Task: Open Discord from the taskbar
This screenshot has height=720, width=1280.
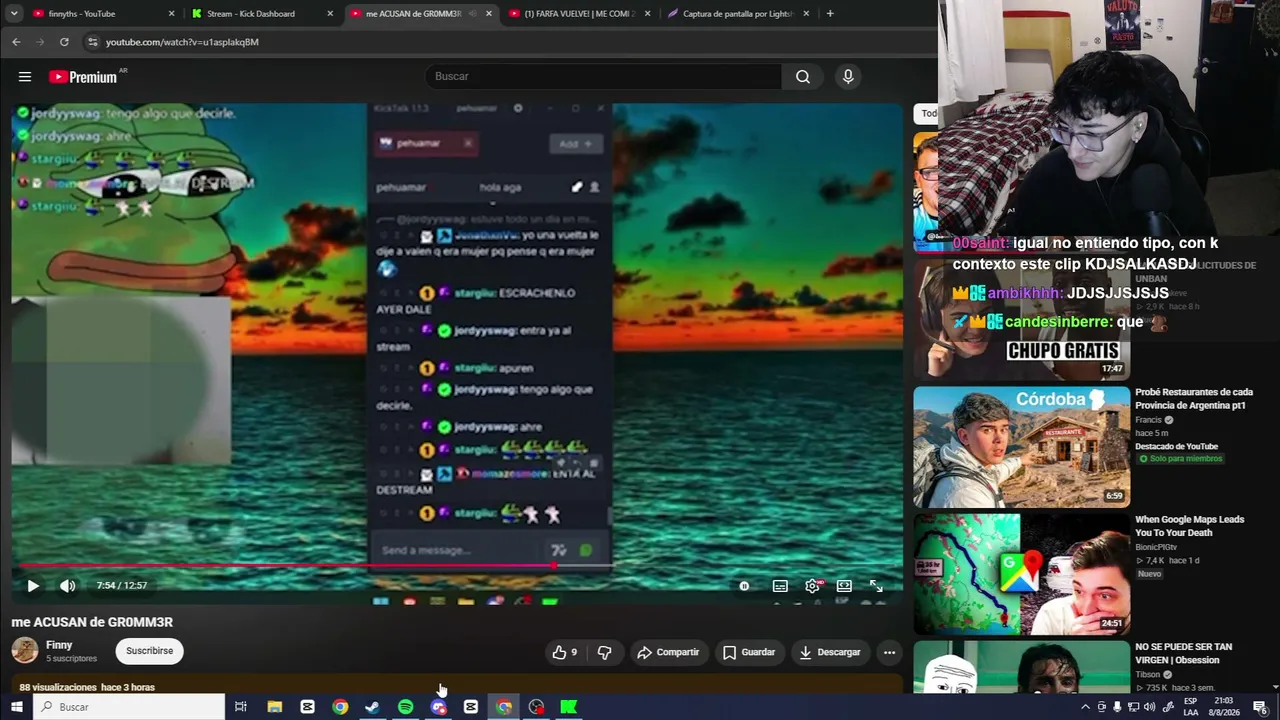Action: click(x=438, y=707)
